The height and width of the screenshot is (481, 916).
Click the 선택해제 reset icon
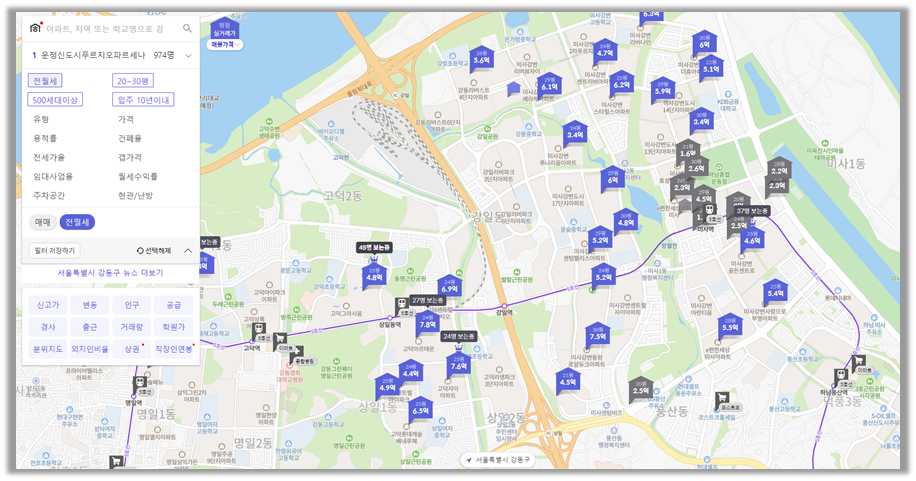click(141, 250)
